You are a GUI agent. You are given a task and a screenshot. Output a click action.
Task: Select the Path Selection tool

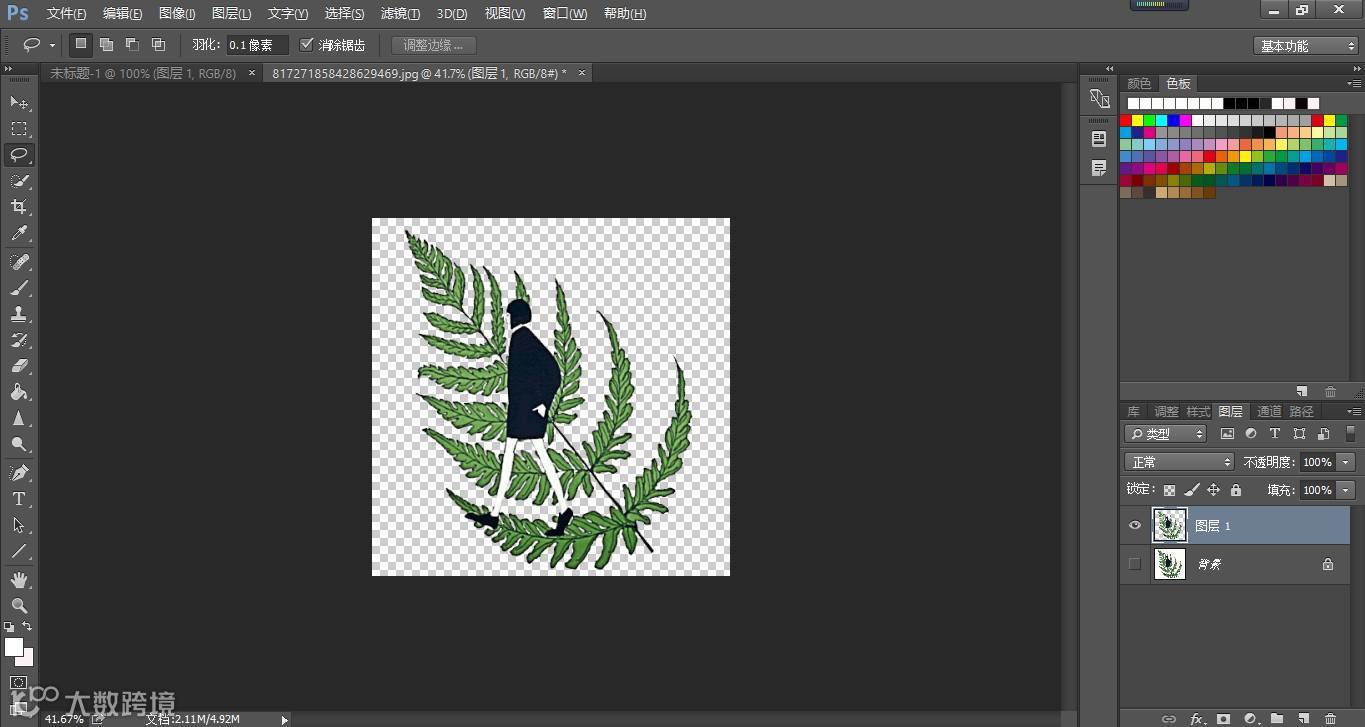19,524
